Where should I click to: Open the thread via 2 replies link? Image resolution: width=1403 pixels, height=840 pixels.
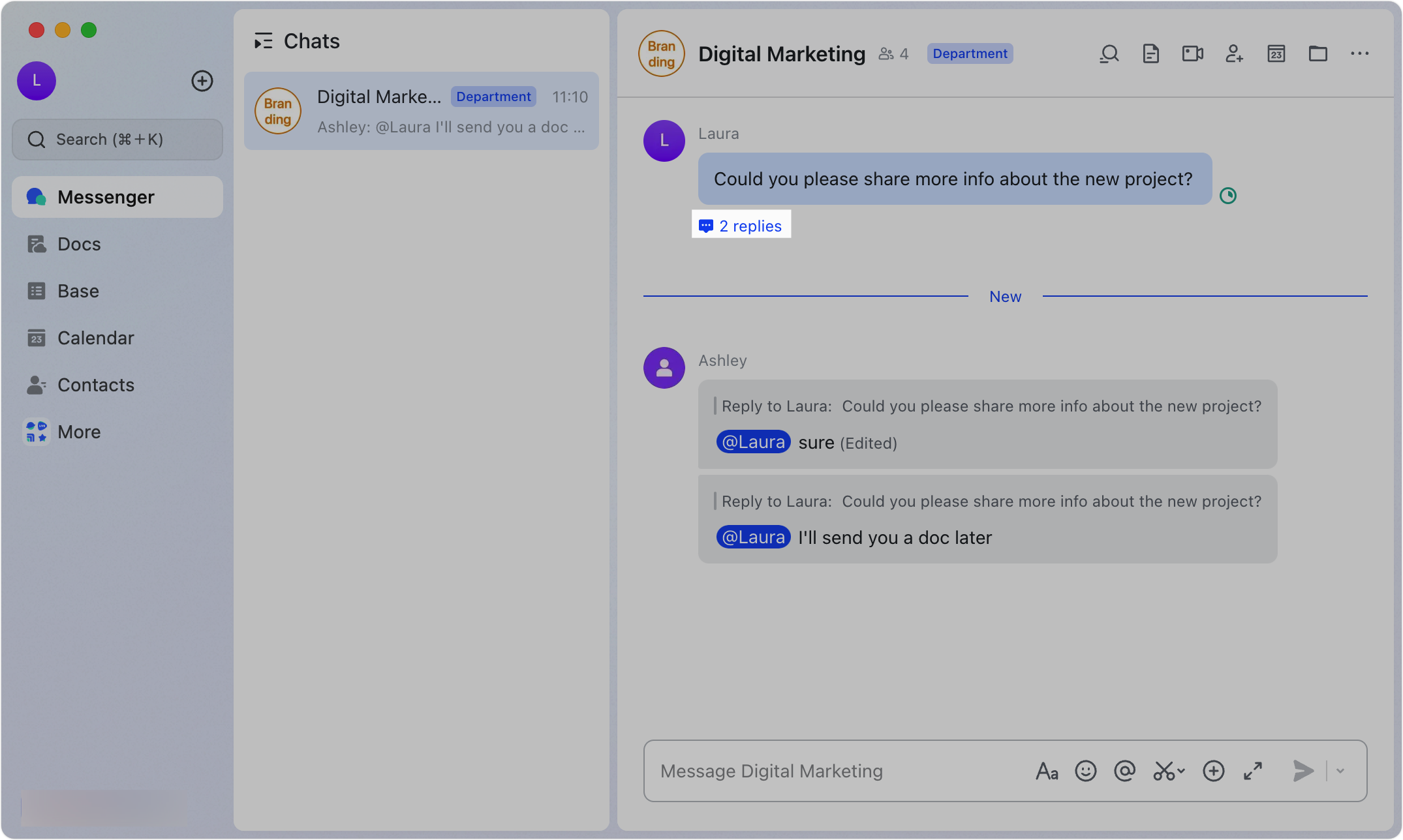click(x=741, y=225)
